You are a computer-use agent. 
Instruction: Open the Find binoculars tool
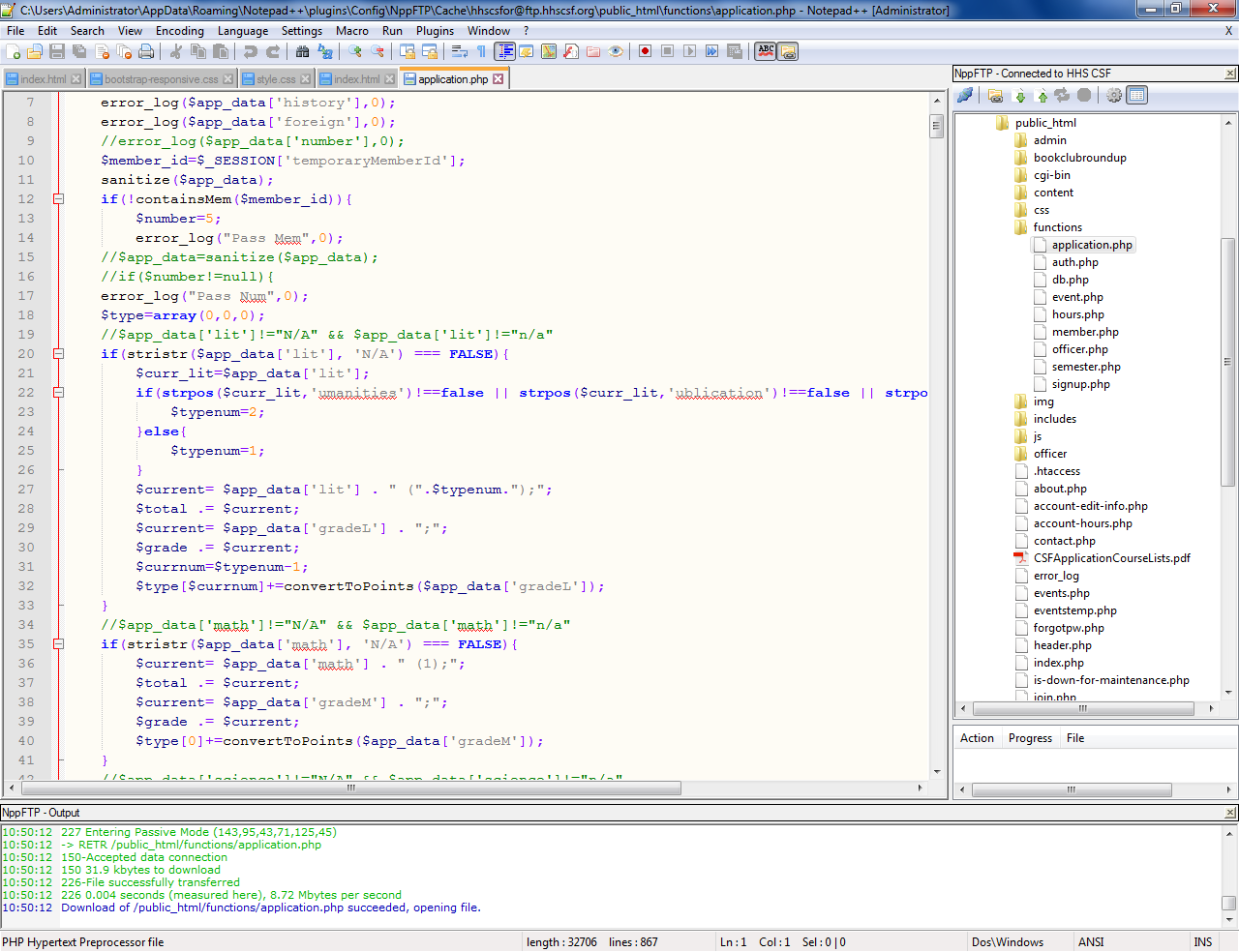[x=303, y=51]
